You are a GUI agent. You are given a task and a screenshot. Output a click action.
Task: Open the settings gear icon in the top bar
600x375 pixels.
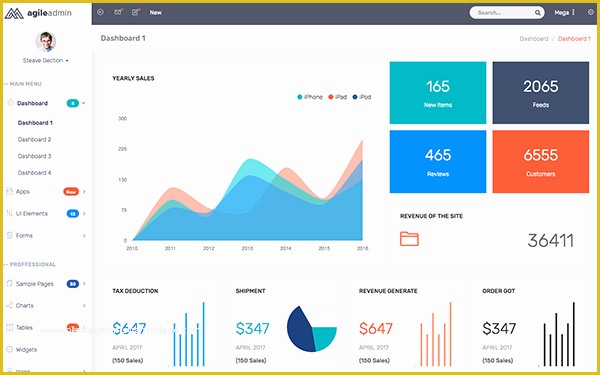pos(590,12)
